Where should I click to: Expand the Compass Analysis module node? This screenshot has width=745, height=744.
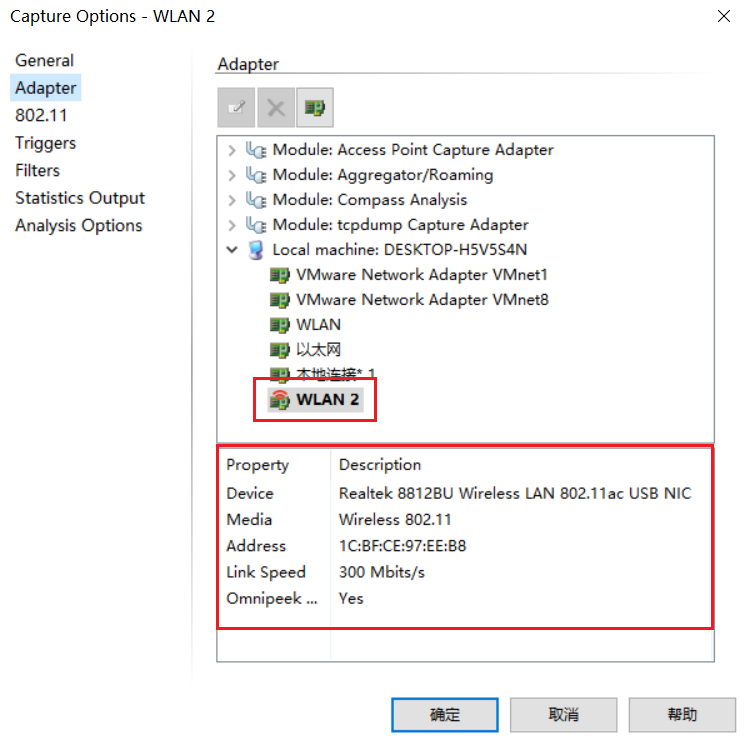(x=232, y=200)
